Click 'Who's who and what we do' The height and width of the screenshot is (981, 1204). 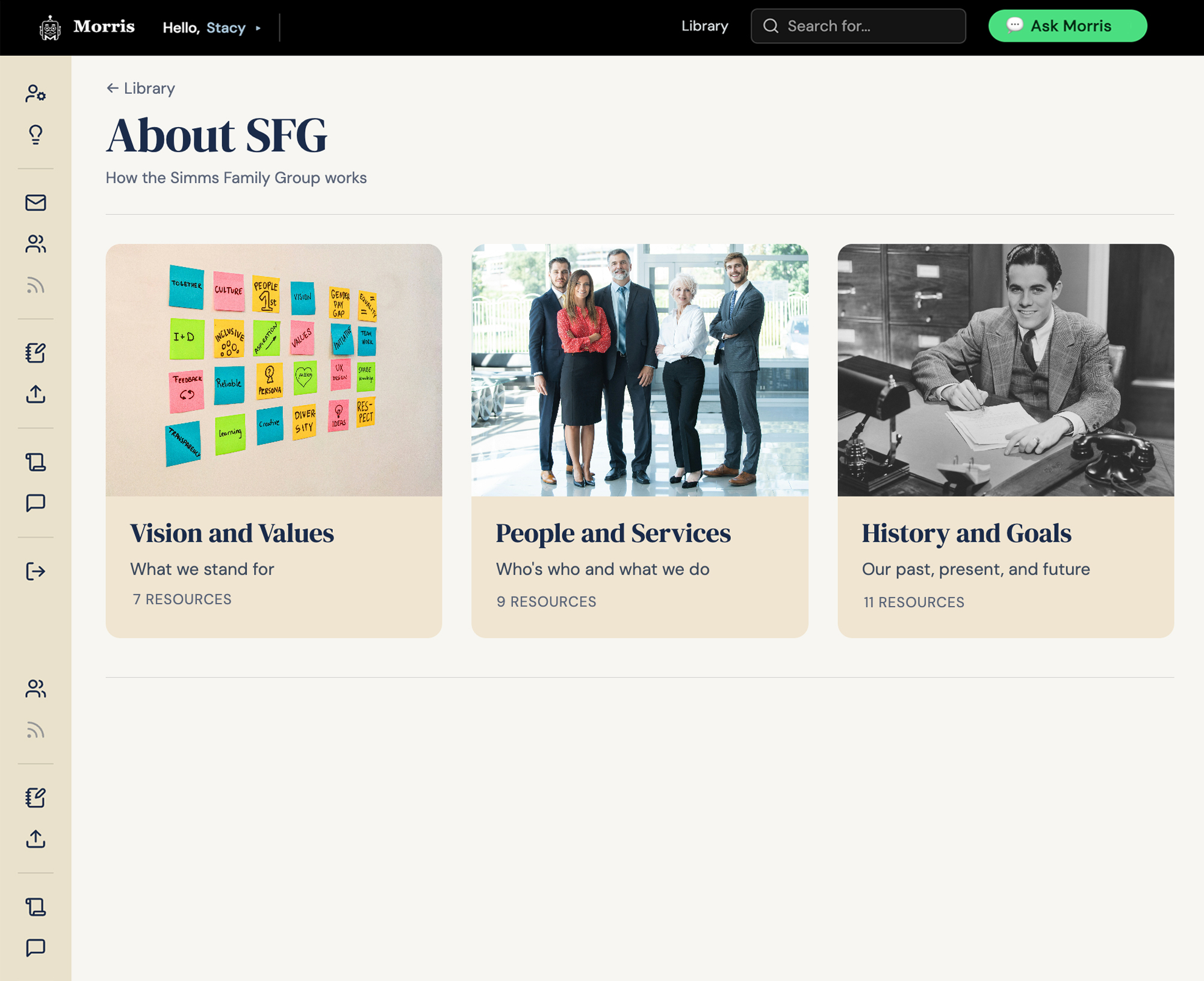point(603,569)
